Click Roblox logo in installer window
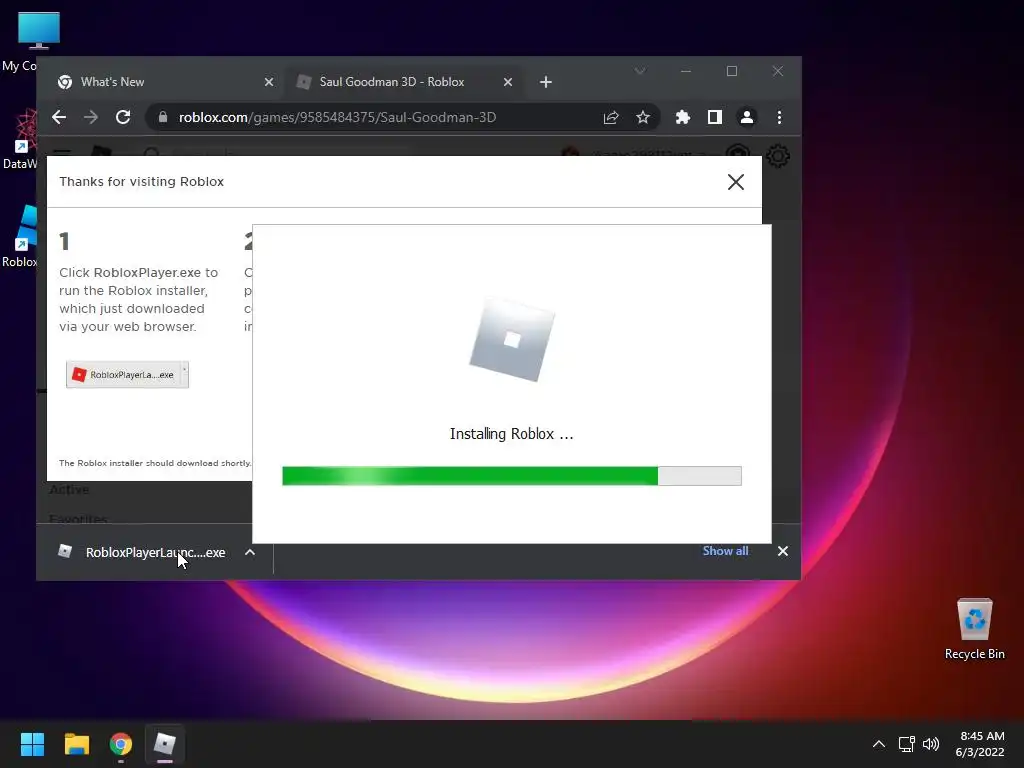 coord(512,340)
